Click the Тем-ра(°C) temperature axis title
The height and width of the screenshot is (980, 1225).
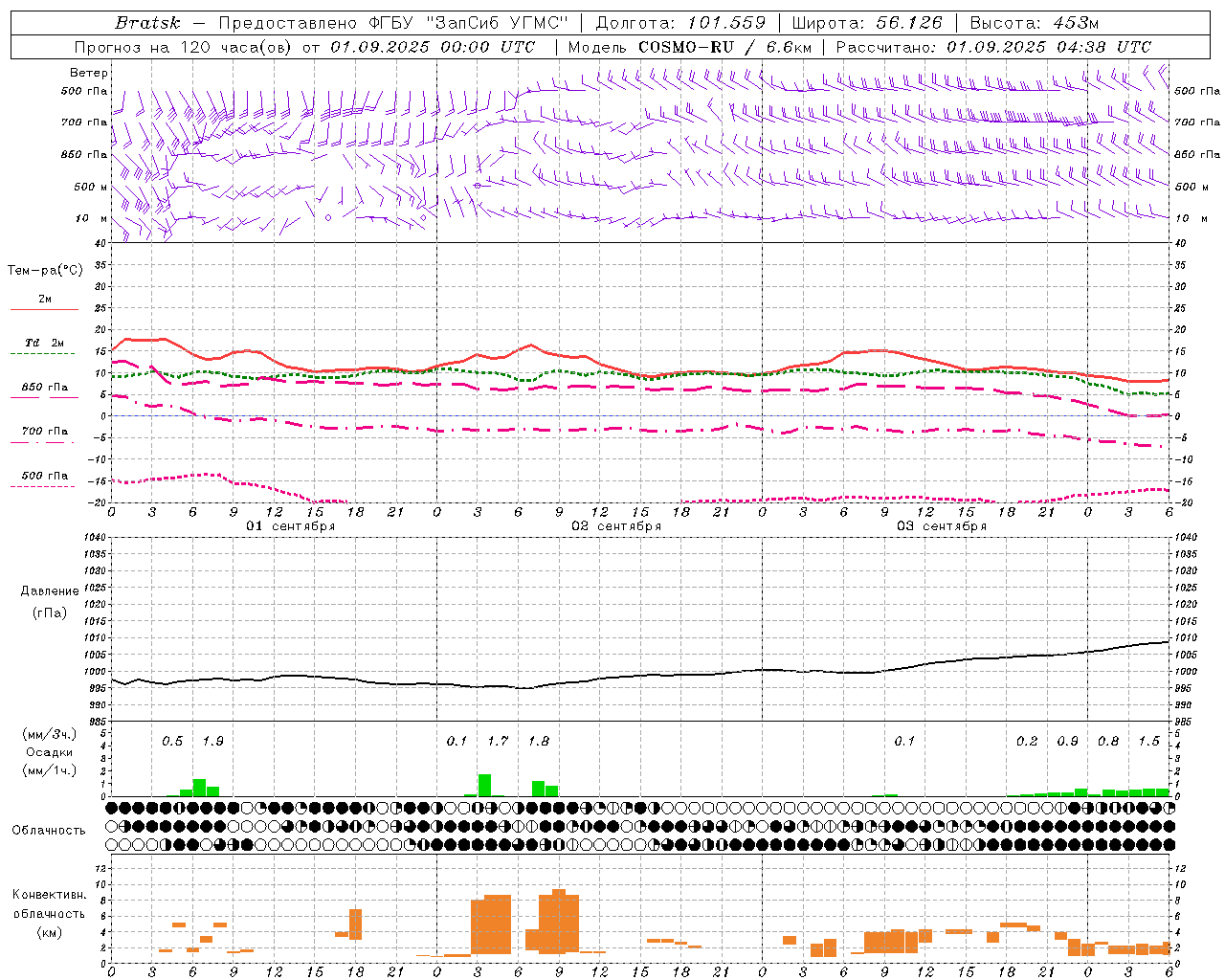coord(45,271)
